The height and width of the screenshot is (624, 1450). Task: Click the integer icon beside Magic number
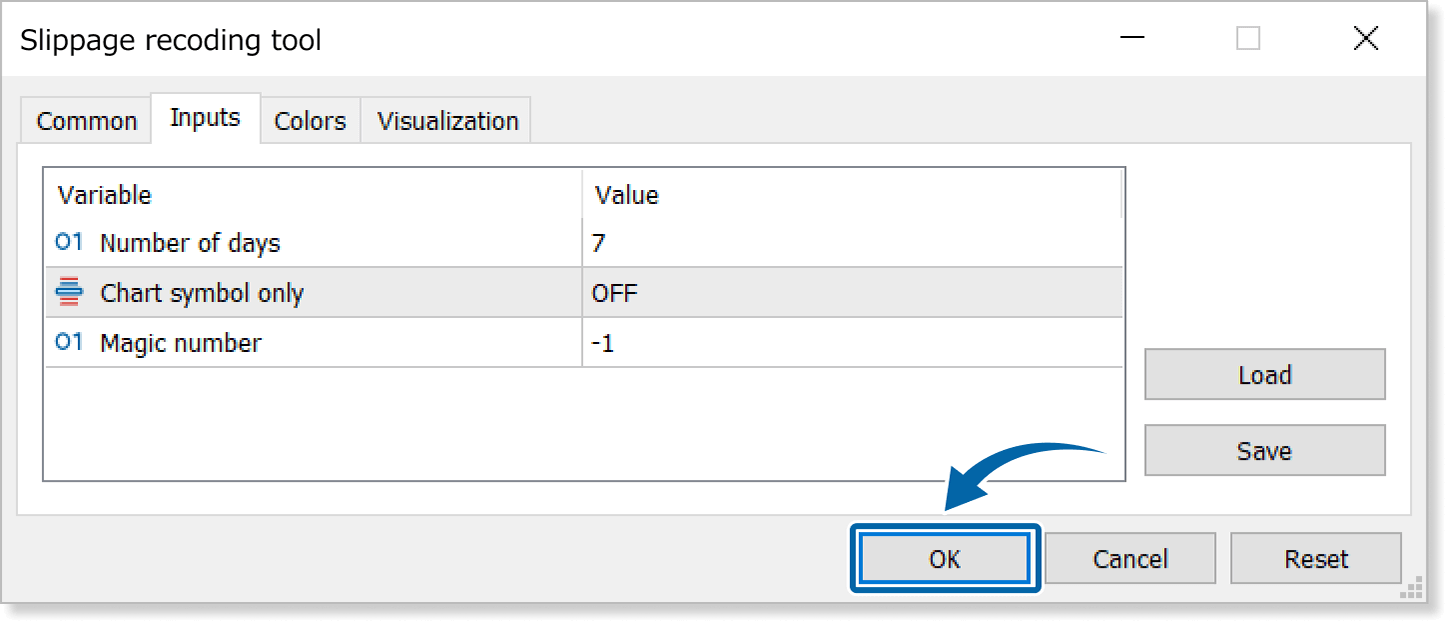(69, 342)
